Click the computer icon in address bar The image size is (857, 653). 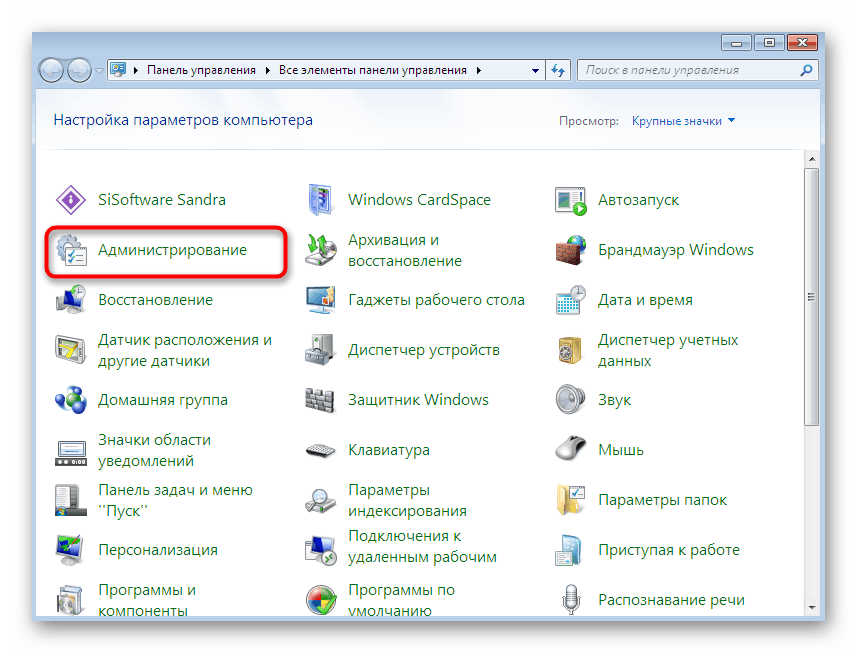click(x=118, y=70)
